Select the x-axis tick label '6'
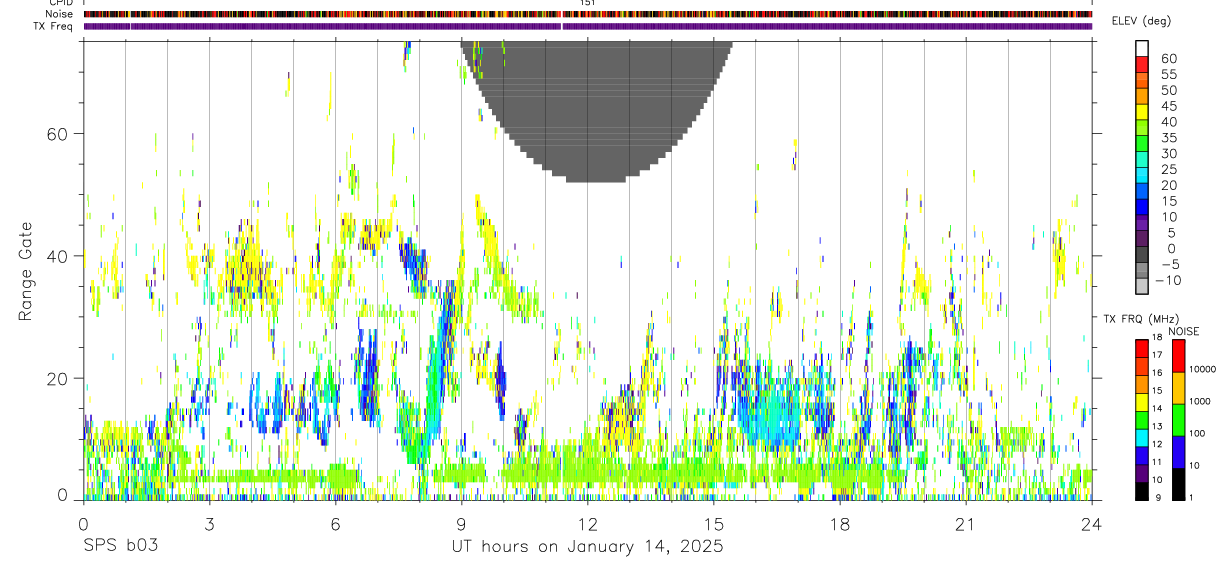The height and width of the screenshot is (567, 1228). (335, 523)
